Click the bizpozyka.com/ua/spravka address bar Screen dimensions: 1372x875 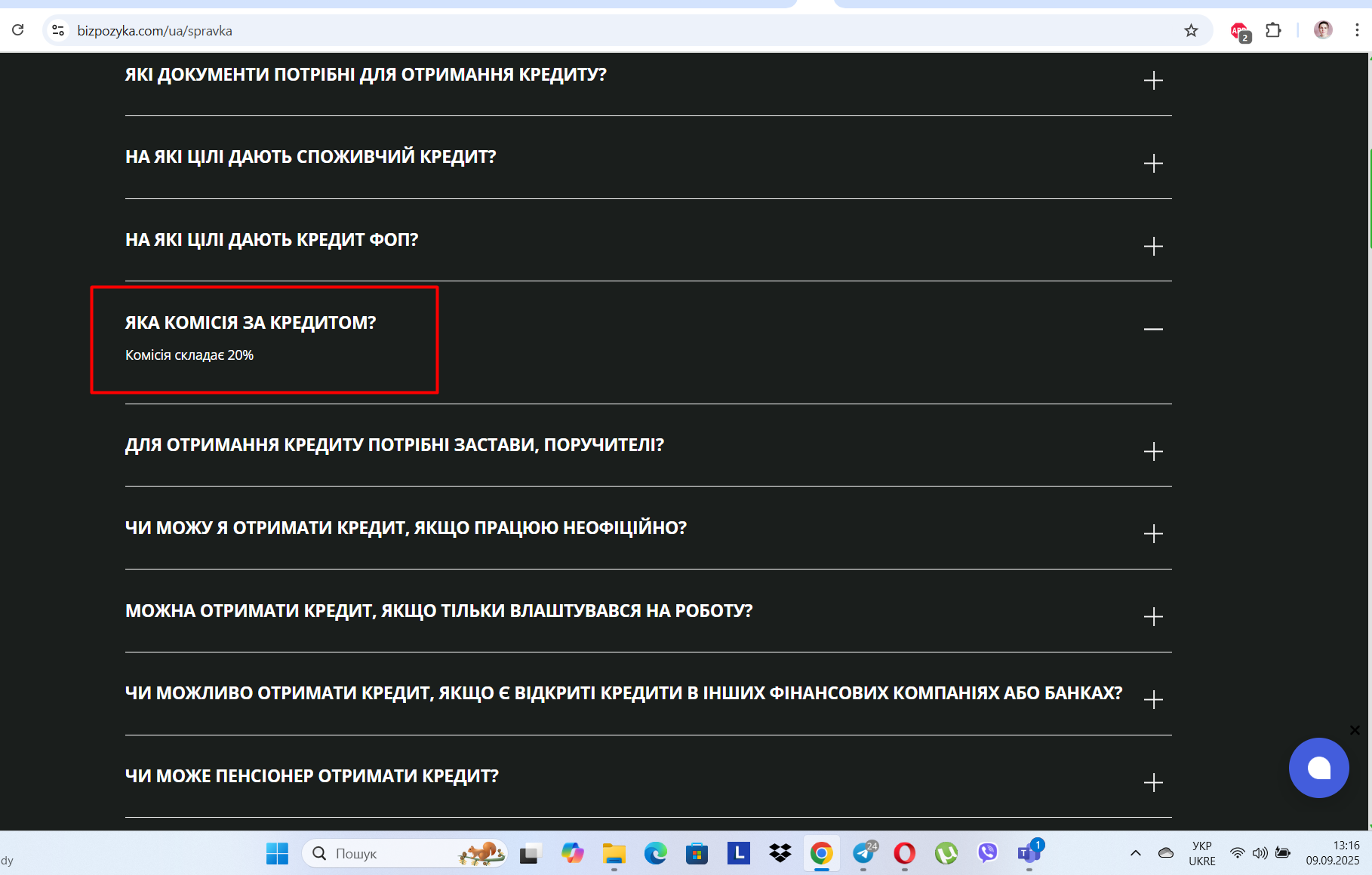[x=626, y=30]
